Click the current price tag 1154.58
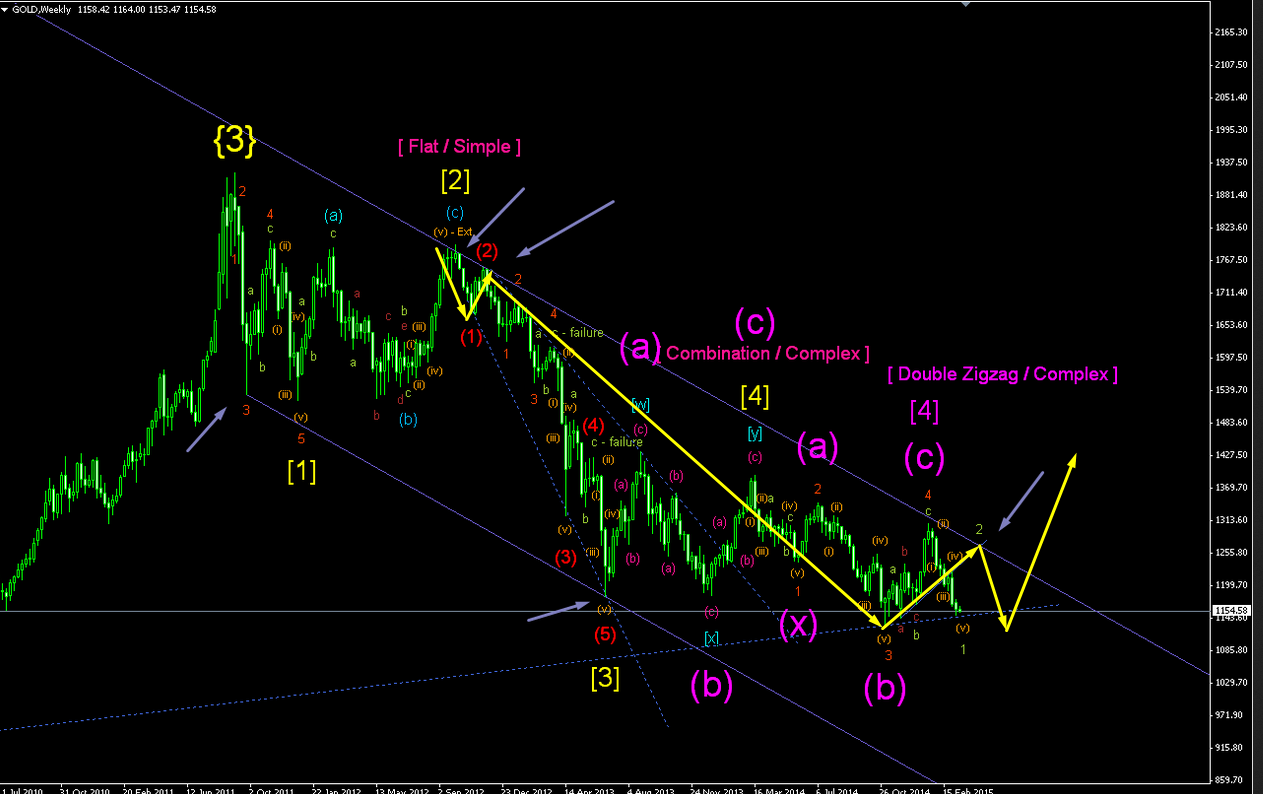Viewport: 1263px width, 794px height. [x=1230, y=610]
